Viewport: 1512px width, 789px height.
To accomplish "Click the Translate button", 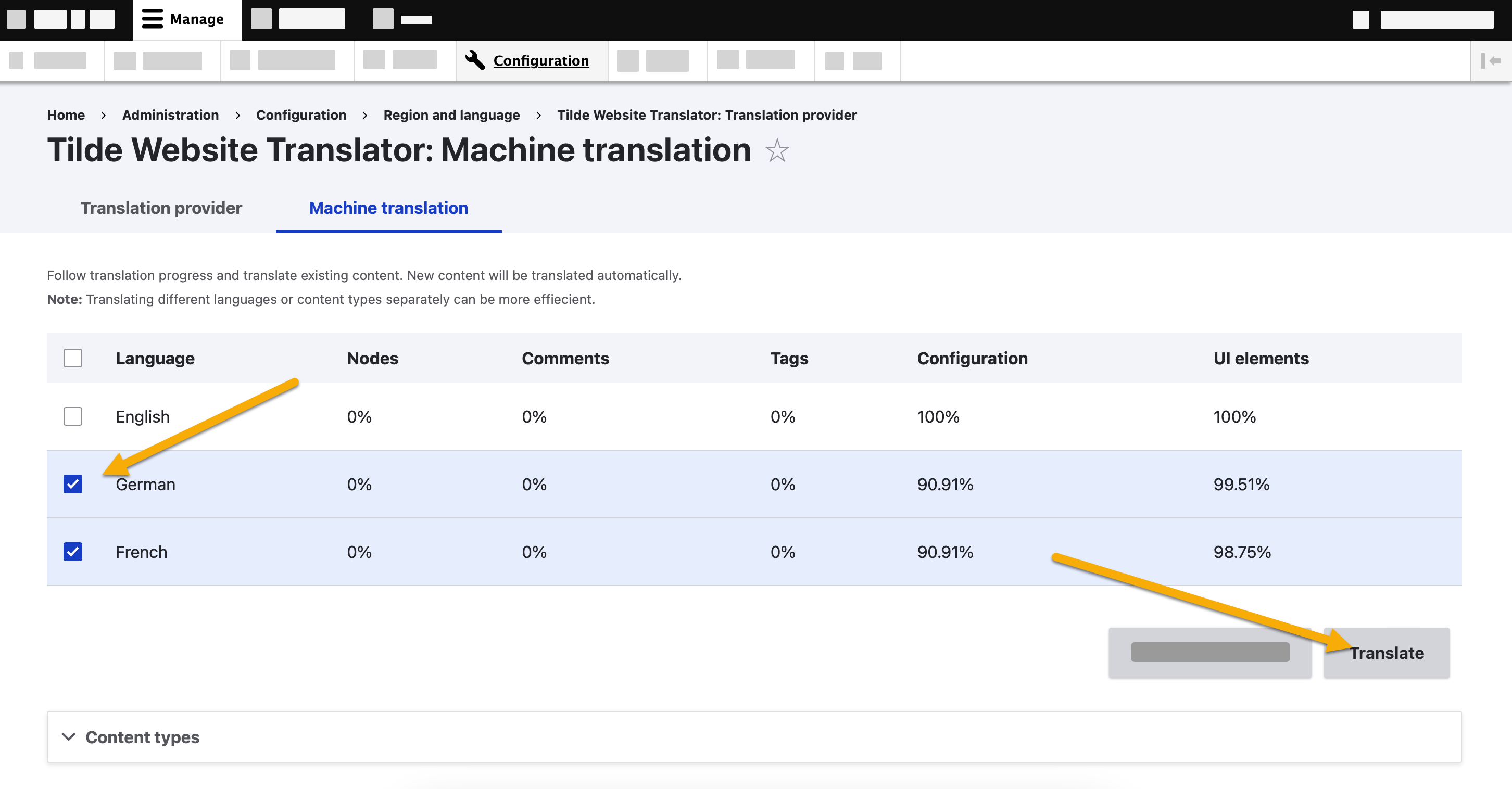I will pyautogui.click(x=1387, y=652).
